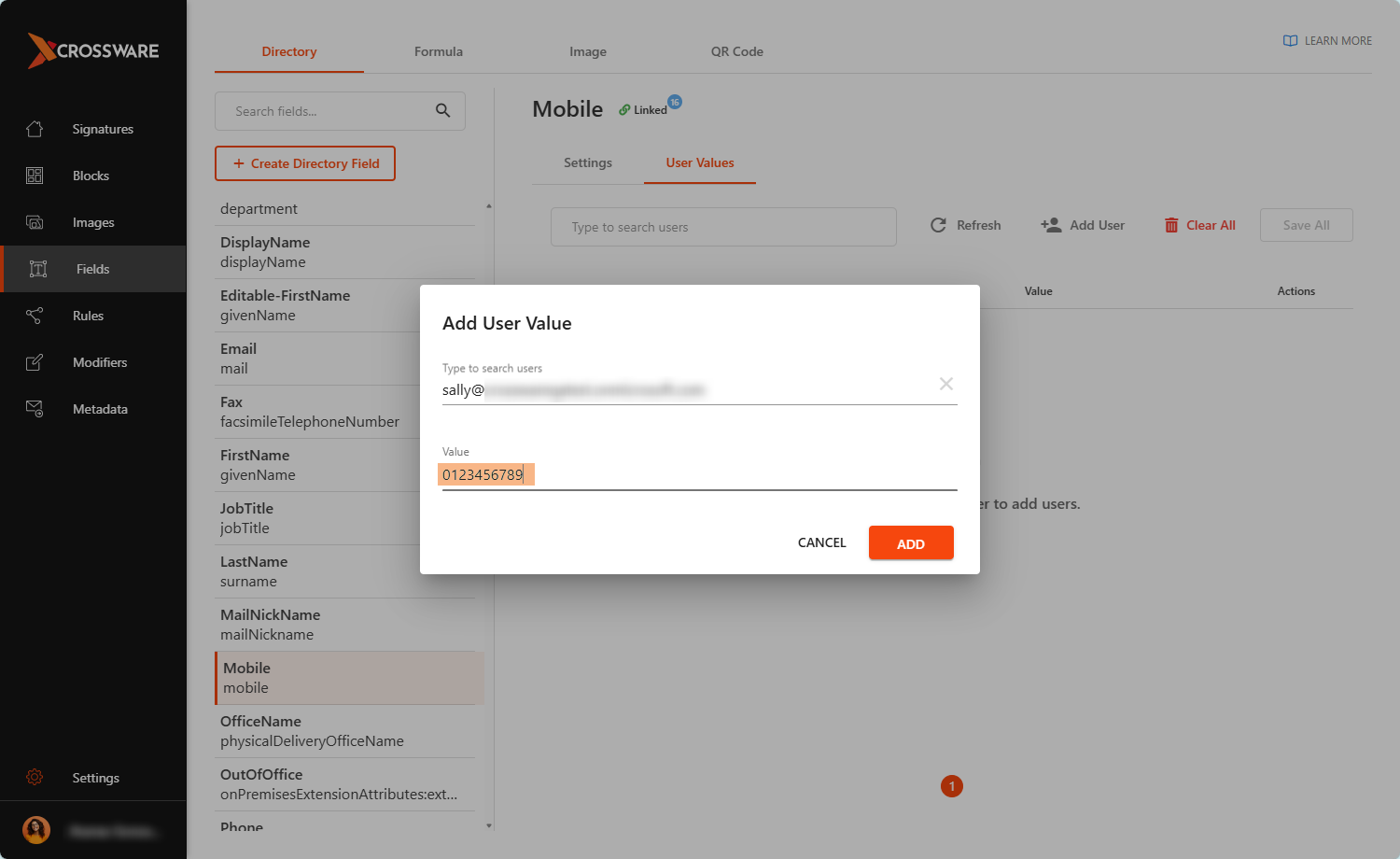Clear the selected user with X icon
The height and width of the screenshot is (859, 1400).
(946, 384)
